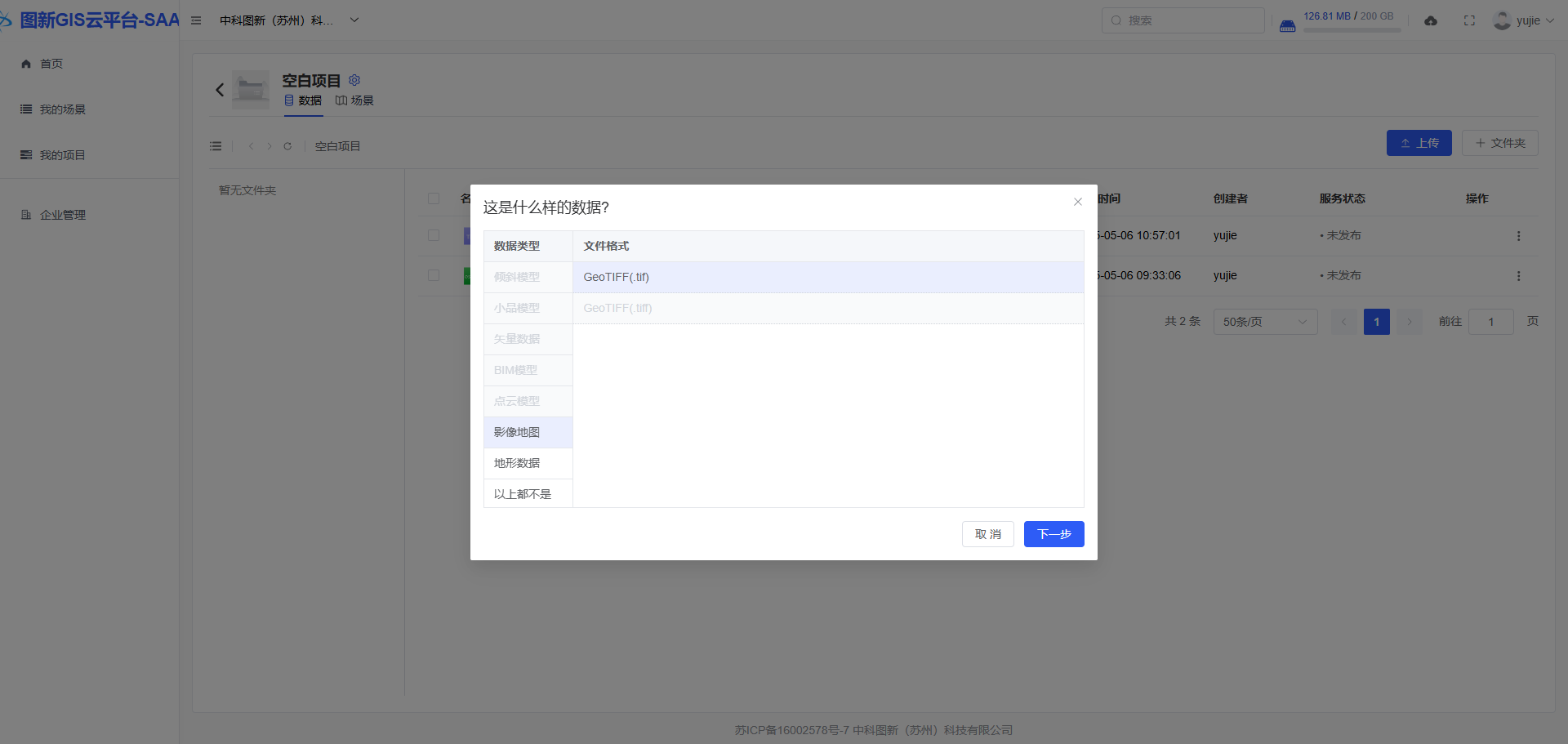The height and width of the screenshot is (744, 1568).
Task: Click the 下一步 button
Action: coord(1053,534)
